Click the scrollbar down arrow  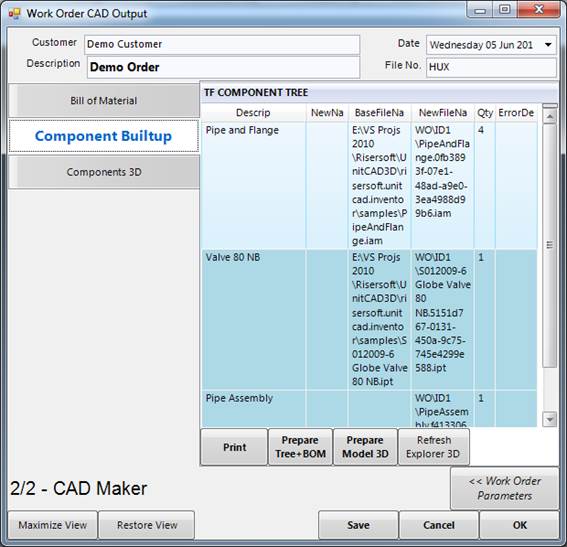click(550, 419)
